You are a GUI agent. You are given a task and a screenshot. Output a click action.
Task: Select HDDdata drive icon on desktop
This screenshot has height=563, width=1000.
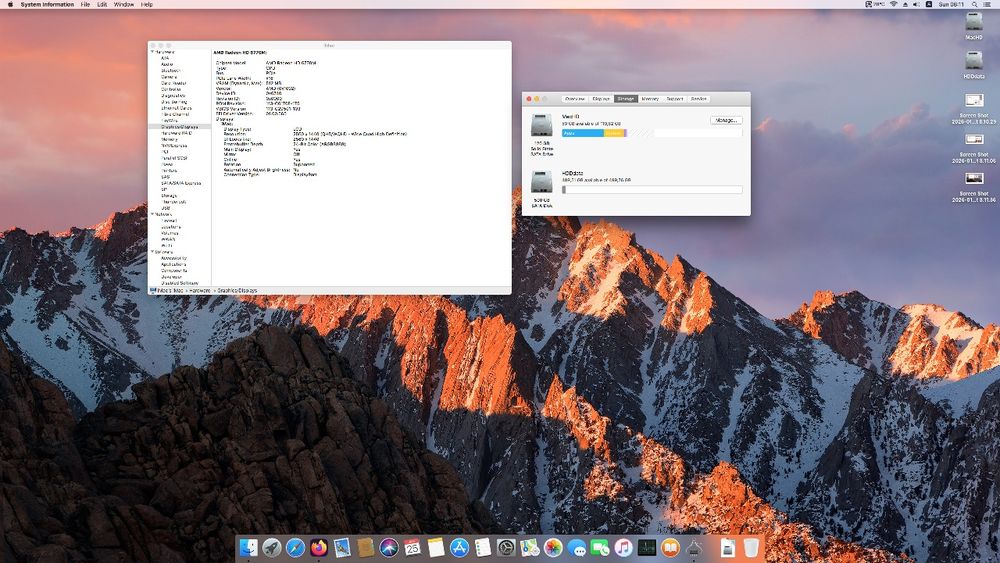point(973,61)
